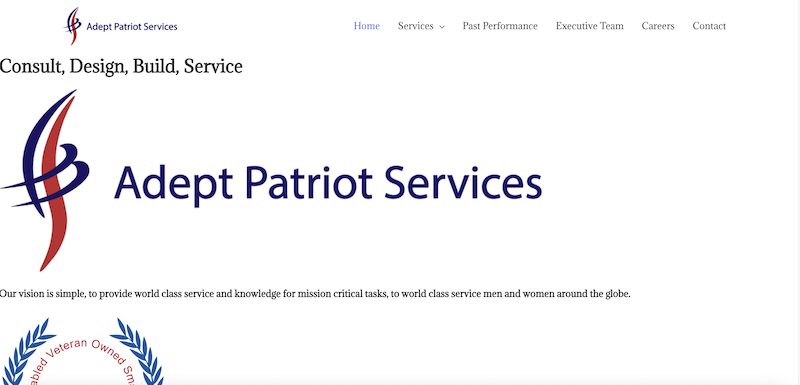Click the Adept Patriot Services header logo
The height and width of the screenshot is (385, 800).
click(x=120, y=25)
